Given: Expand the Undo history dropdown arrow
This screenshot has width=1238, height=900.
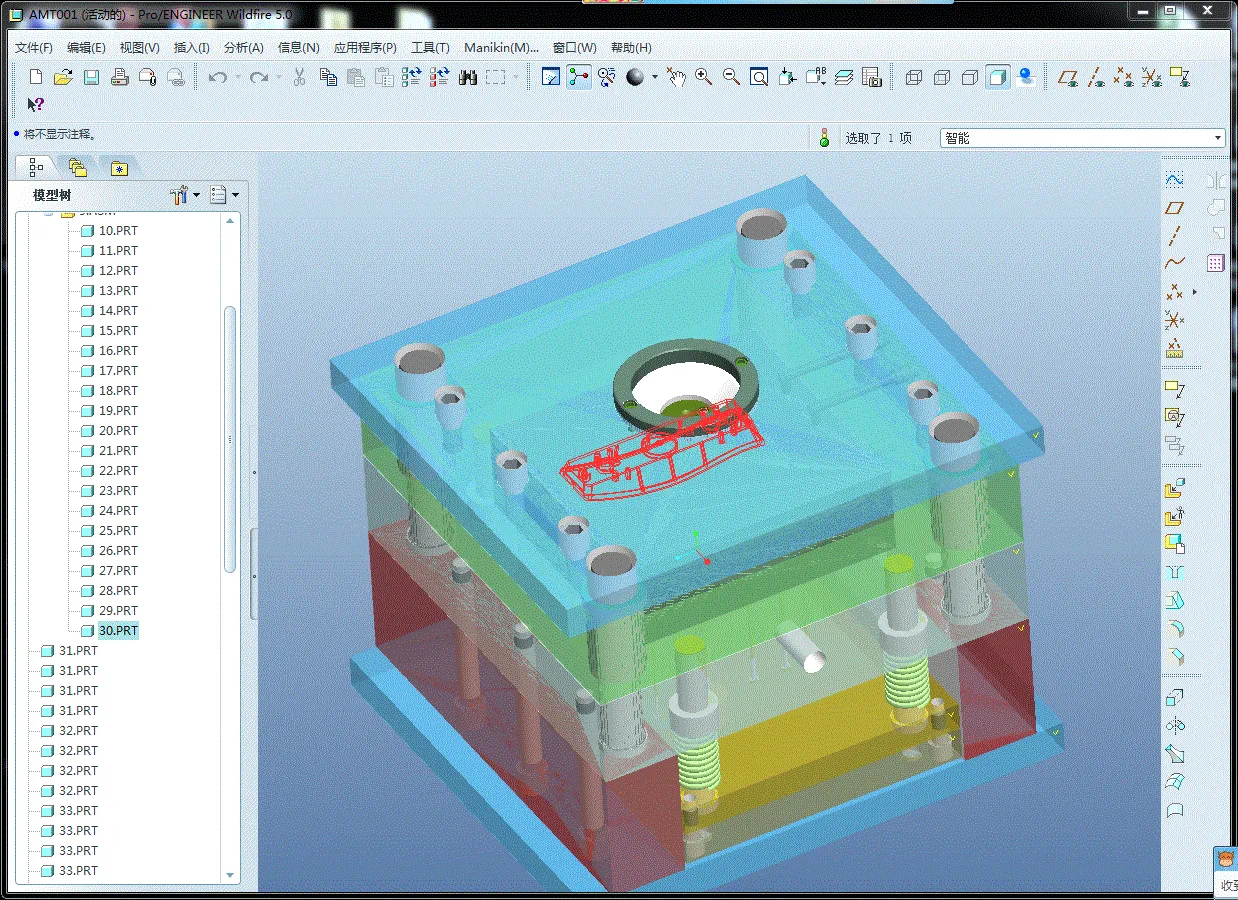Looking at the screenshot, I should click(x=237, y=77).
